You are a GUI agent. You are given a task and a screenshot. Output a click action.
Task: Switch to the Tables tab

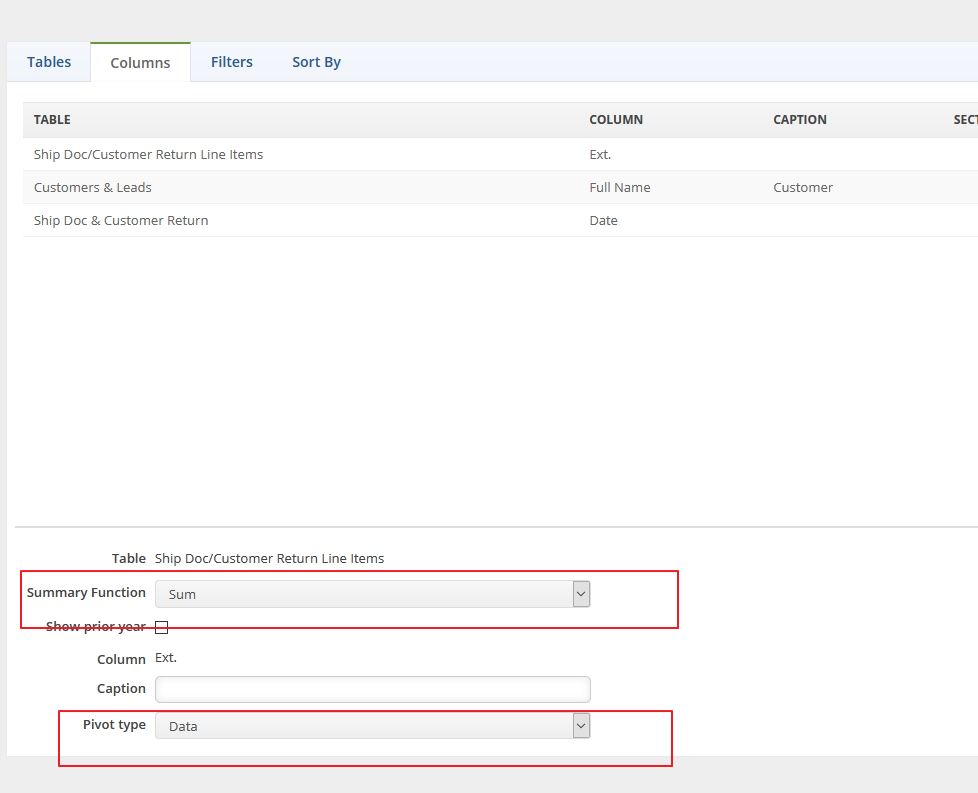(49, 62)
